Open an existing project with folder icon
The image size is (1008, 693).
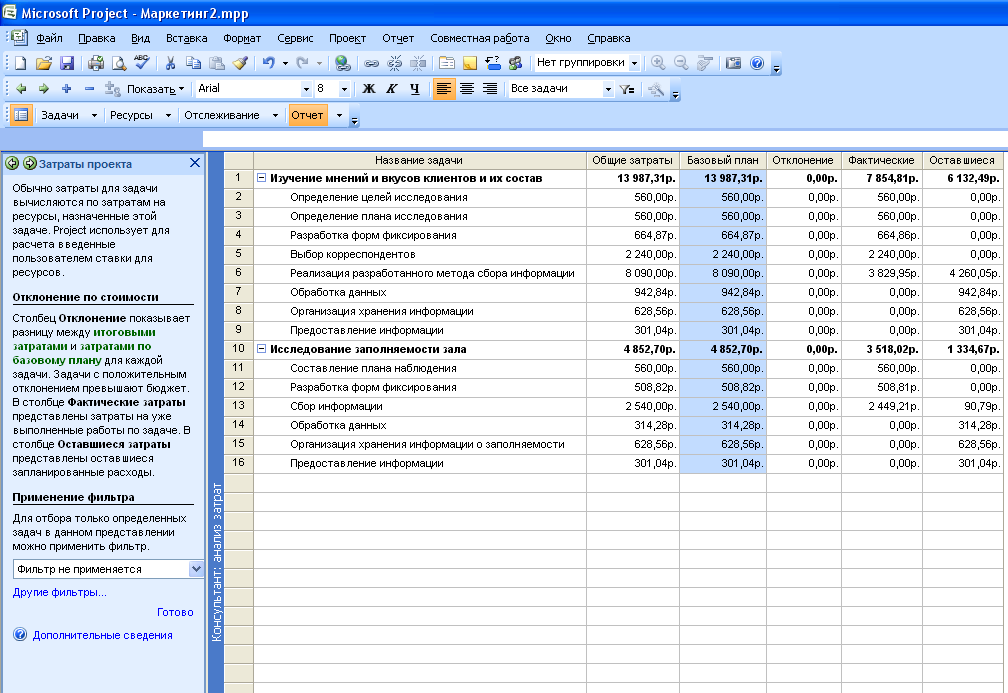43,63
